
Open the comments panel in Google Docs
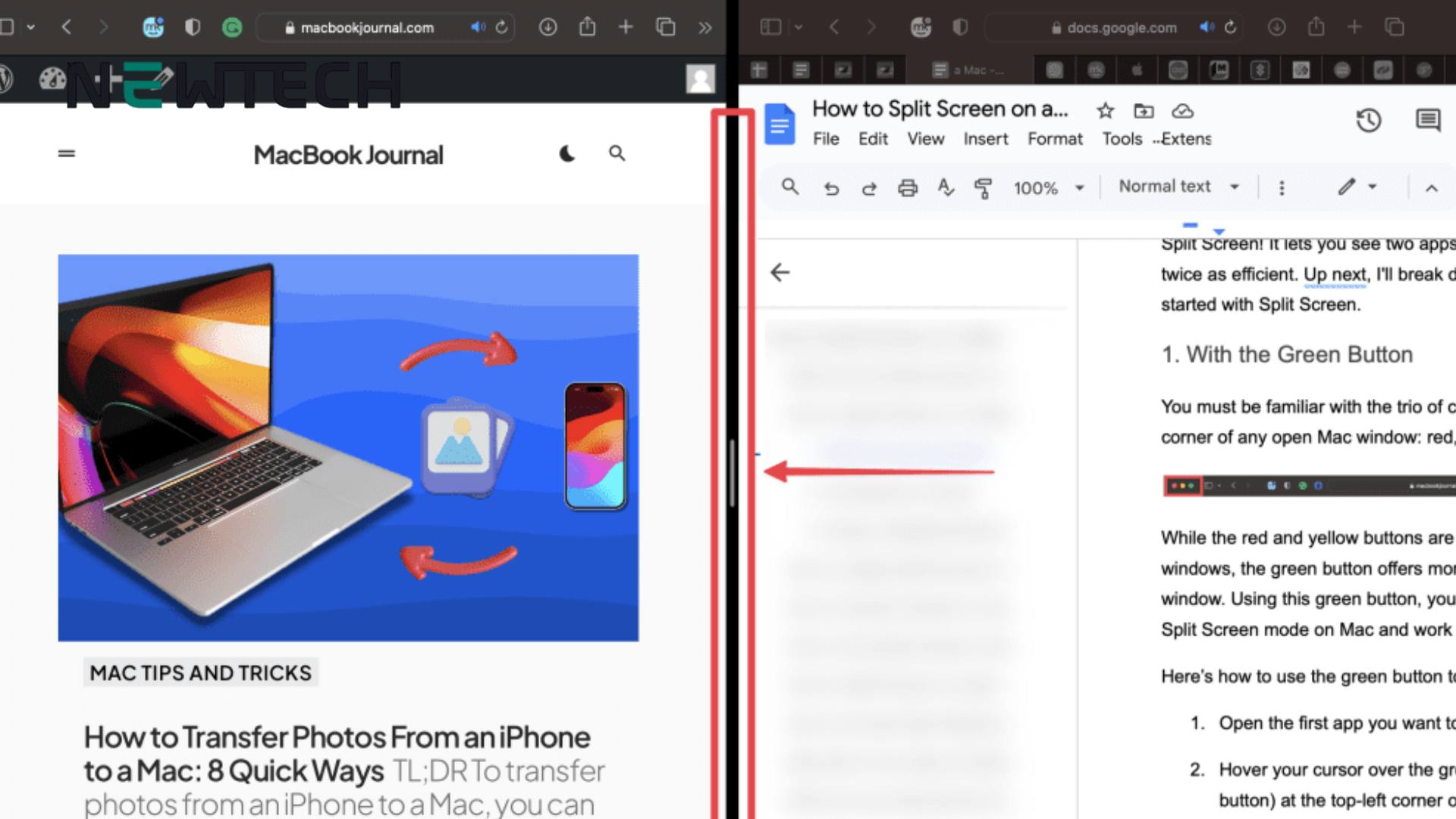click(x=1428, y=120)
